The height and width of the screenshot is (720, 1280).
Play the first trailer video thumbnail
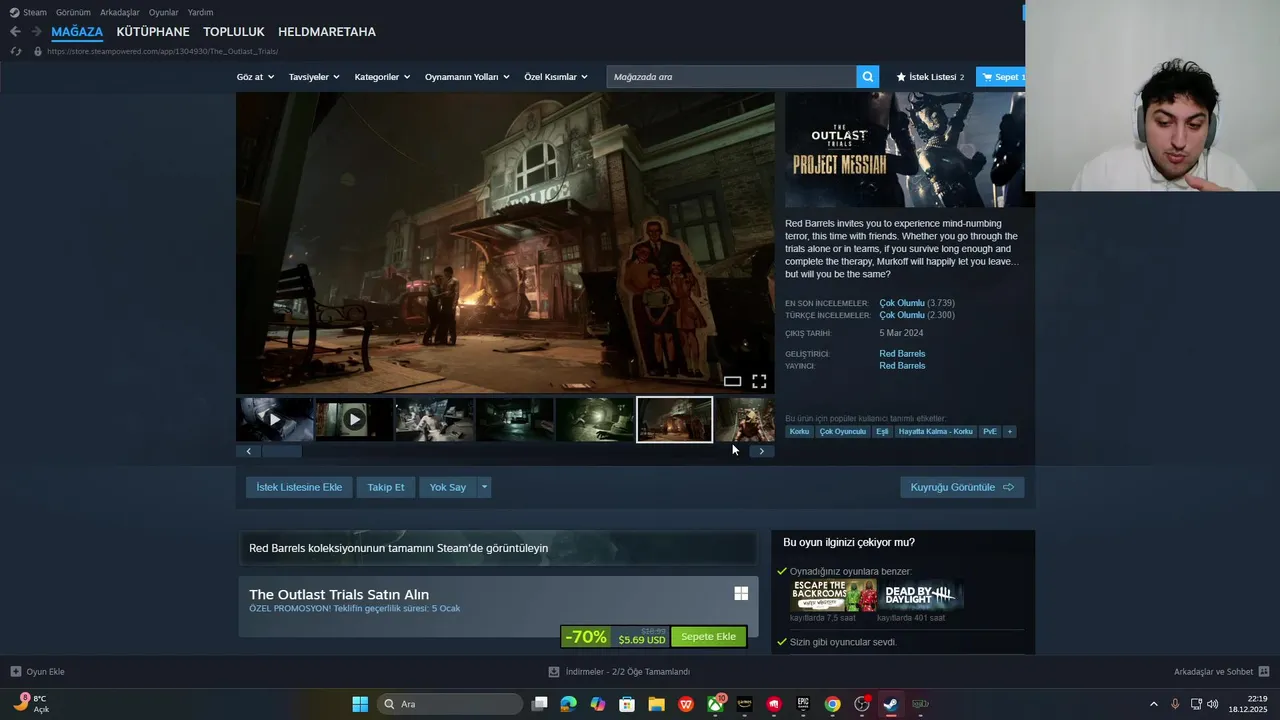[x=275, y=420]
